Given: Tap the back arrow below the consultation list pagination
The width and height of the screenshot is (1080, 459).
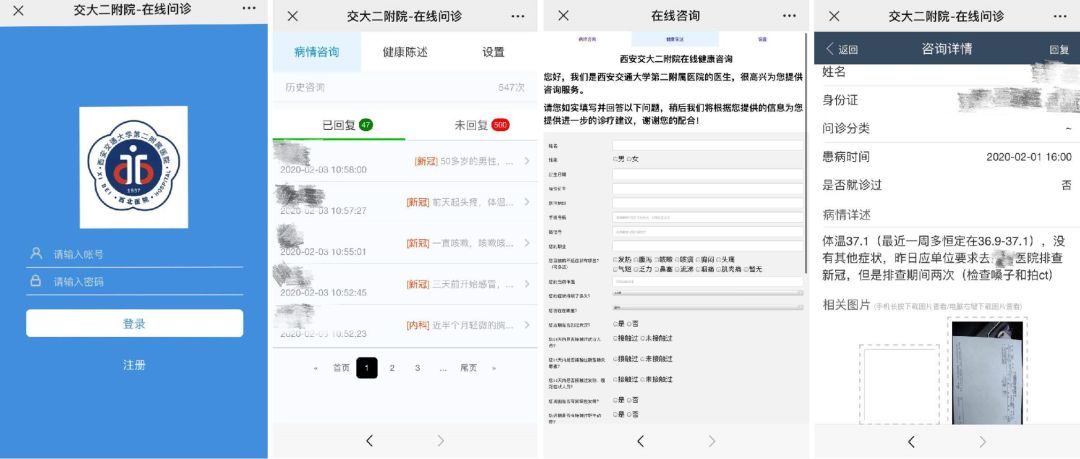Looking at the screenshot, I should [369, 441].
